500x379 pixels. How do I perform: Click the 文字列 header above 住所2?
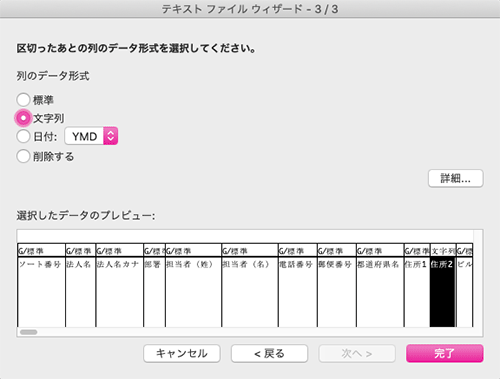[443, 251]
